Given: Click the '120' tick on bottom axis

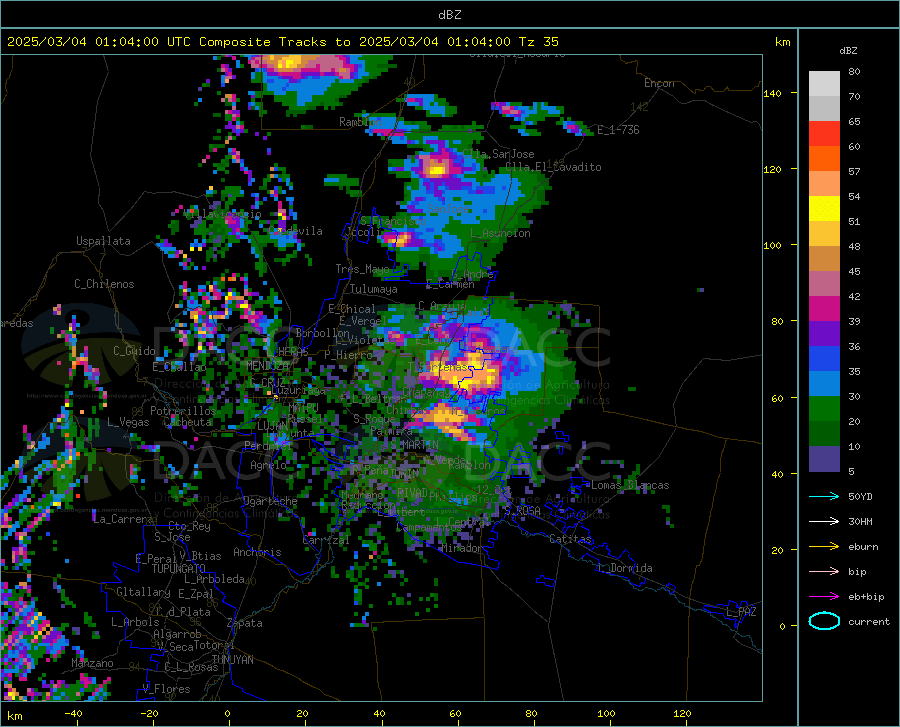Looking at the screenshot, I should 682,714.
